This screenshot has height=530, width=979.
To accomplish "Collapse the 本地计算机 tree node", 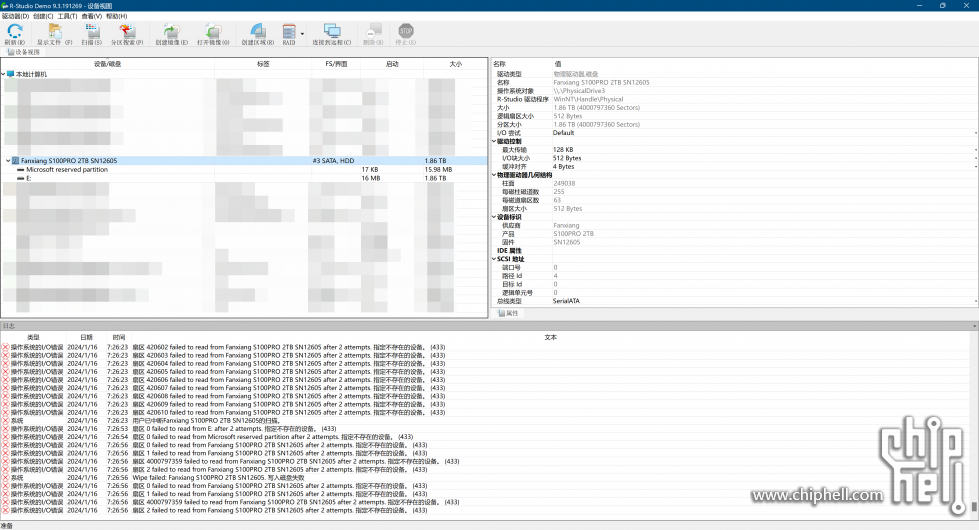I will [x=3, y=74].
